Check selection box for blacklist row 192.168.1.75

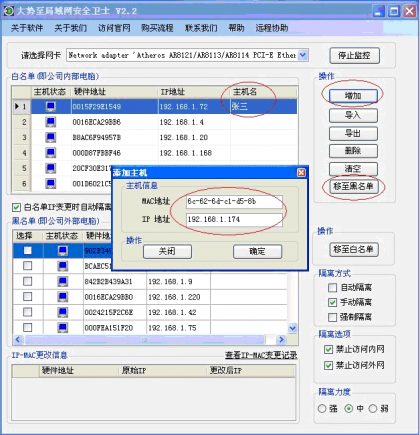[28, 328]
